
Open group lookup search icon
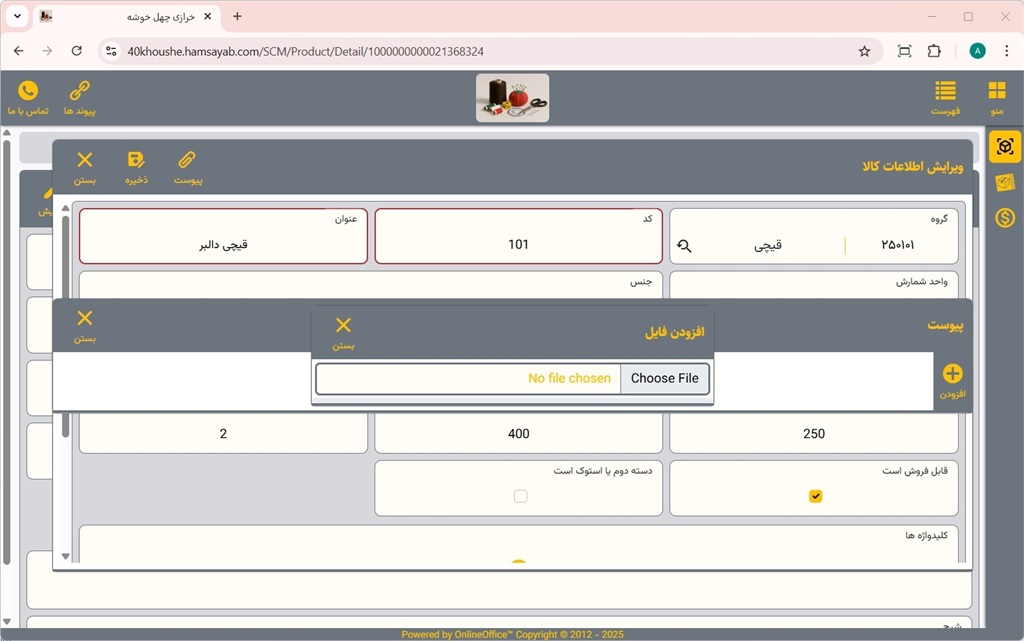(685, 245)
